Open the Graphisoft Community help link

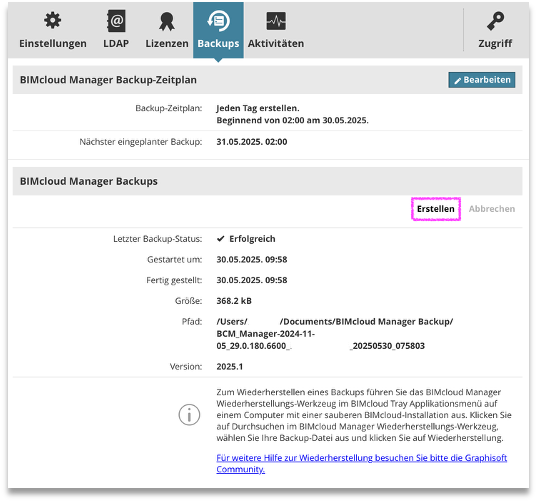(x=361, y=463)
